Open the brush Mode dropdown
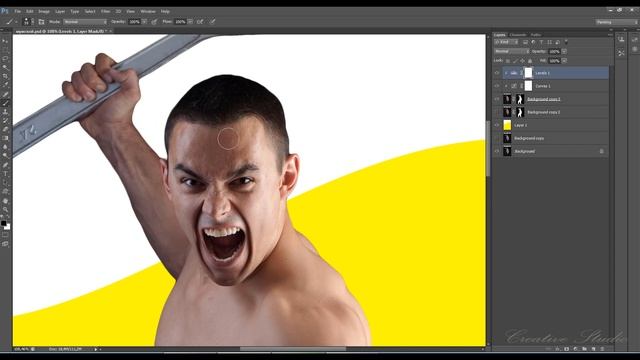This screenshot has width=640, height=360. (85, 22)
